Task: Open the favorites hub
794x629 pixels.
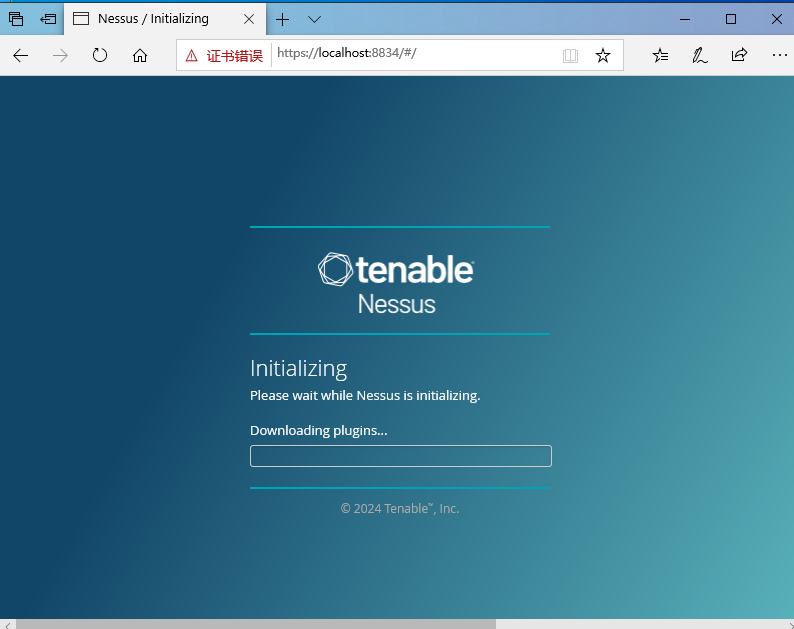Action: coord(660,55)
